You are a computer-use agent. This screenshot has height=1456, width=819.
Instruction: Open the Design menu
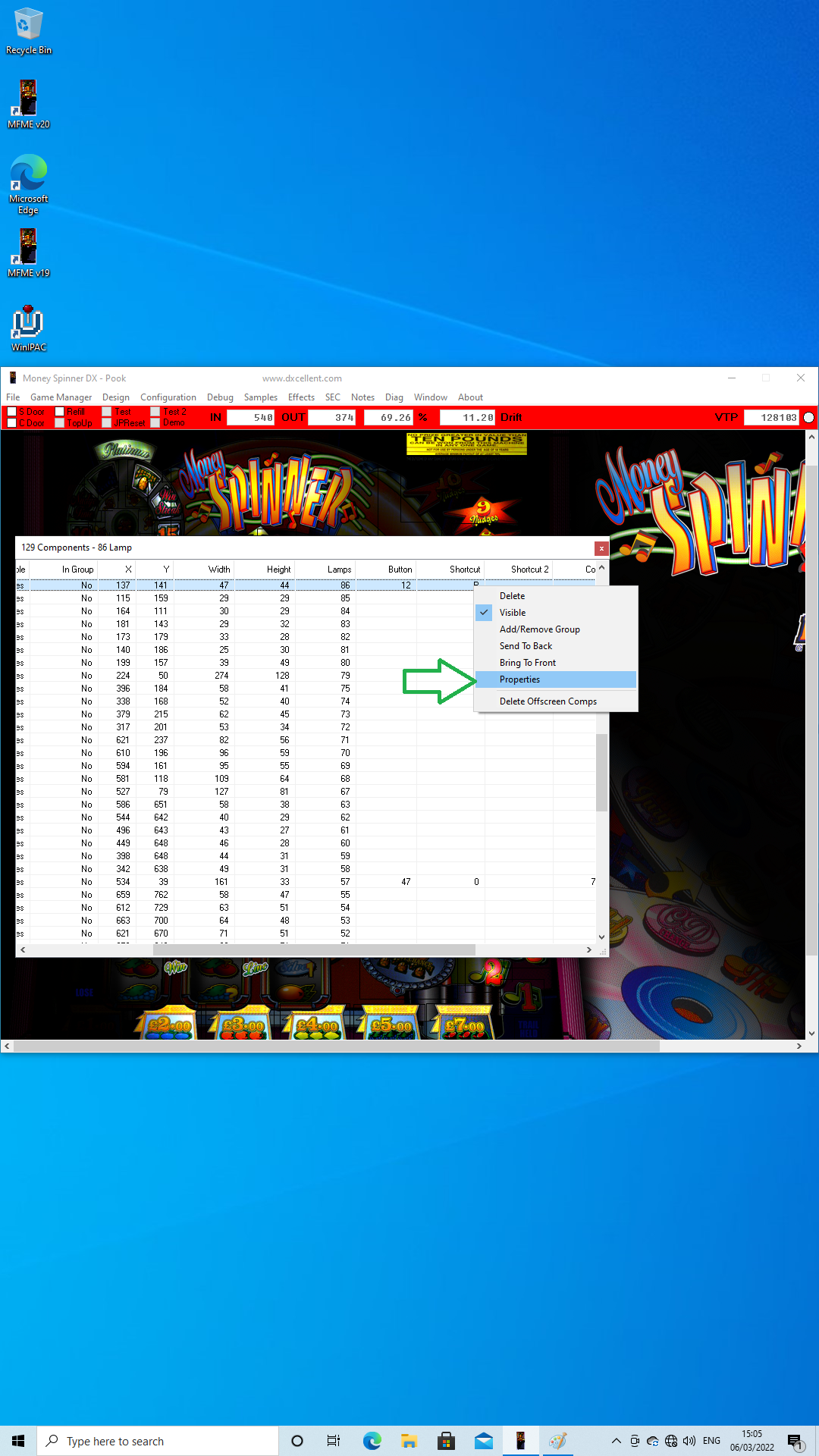(x=116, y=397)
